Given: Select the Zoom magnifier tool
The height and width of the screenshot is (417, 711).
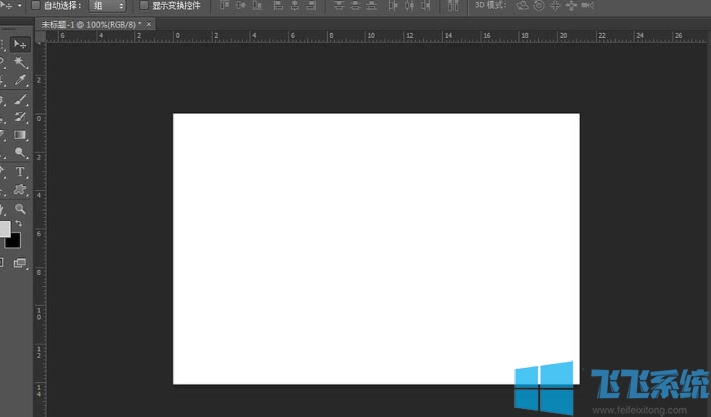Looking at the screenshot, I should [x=20, y=209].
